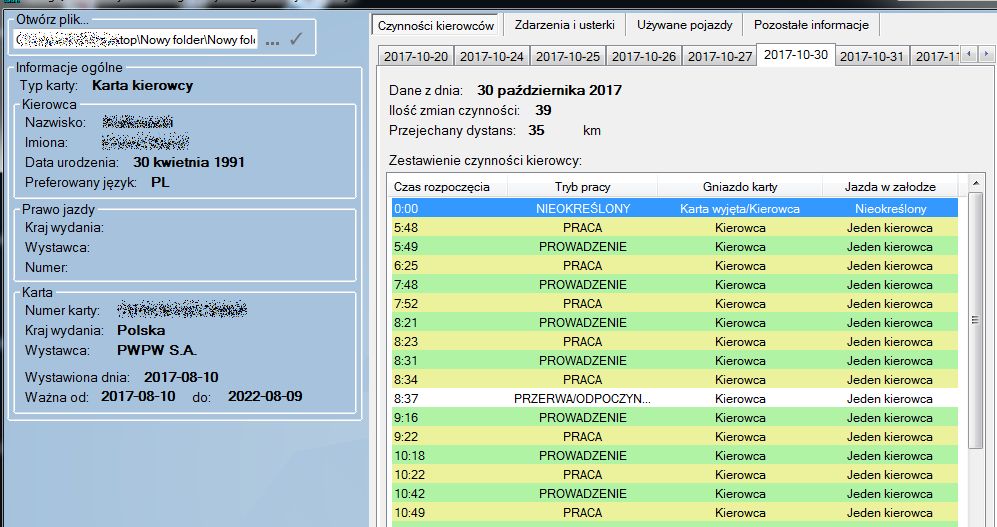Image resolution: width=997 pixels, height=527 pixels.
Task: Click the preferred language value PL
Action: (x=160, y=182)
